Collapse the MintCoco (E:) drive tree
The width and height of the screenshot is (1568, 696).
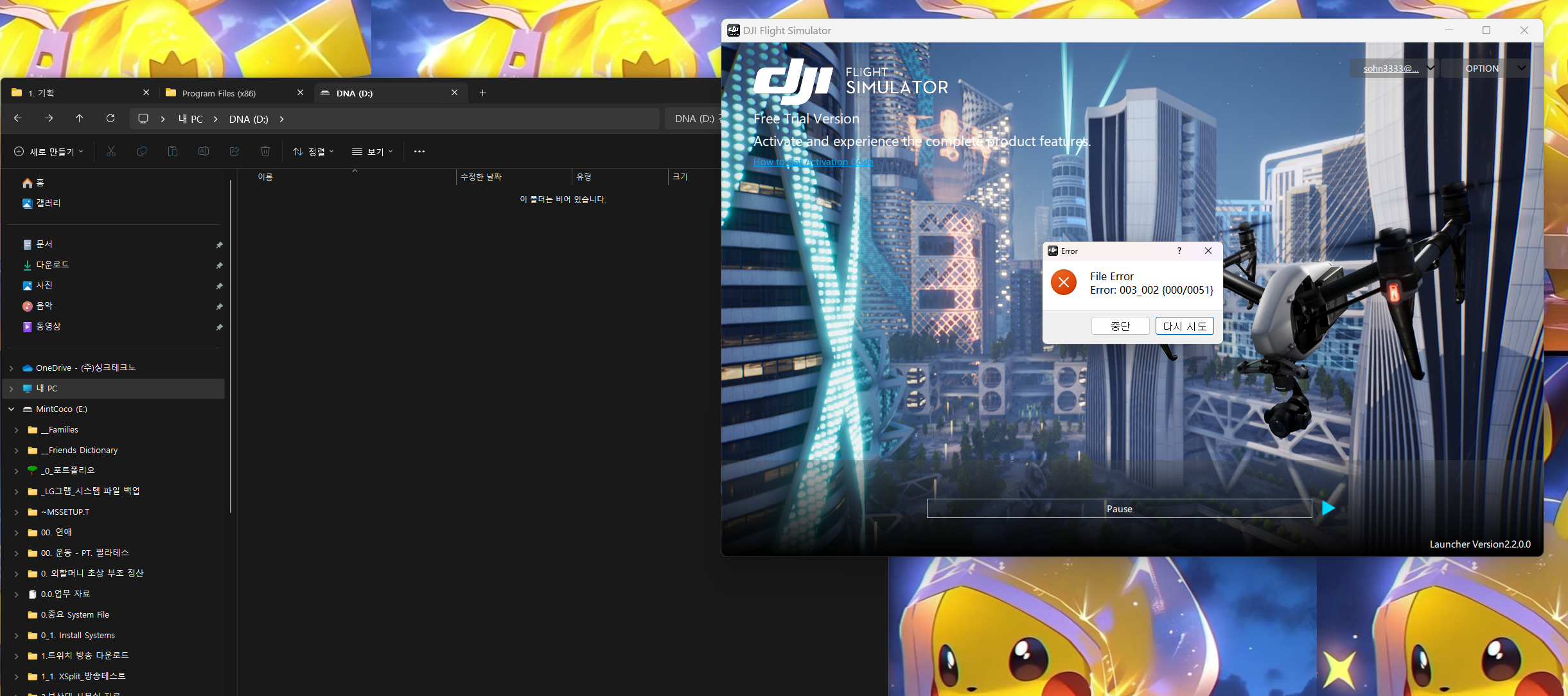pos(12,409)
